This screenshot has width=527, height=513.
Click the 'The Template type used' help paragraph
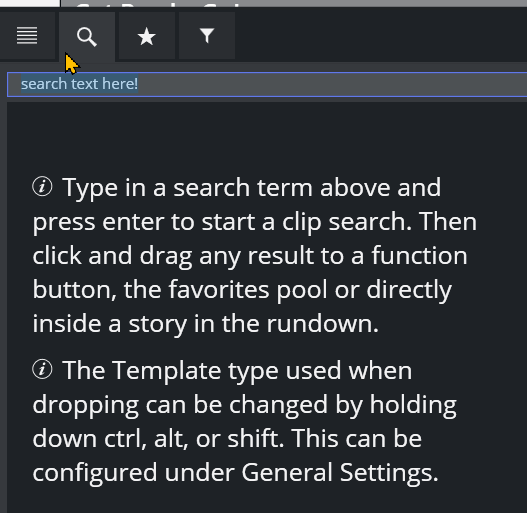click(244, 421)
